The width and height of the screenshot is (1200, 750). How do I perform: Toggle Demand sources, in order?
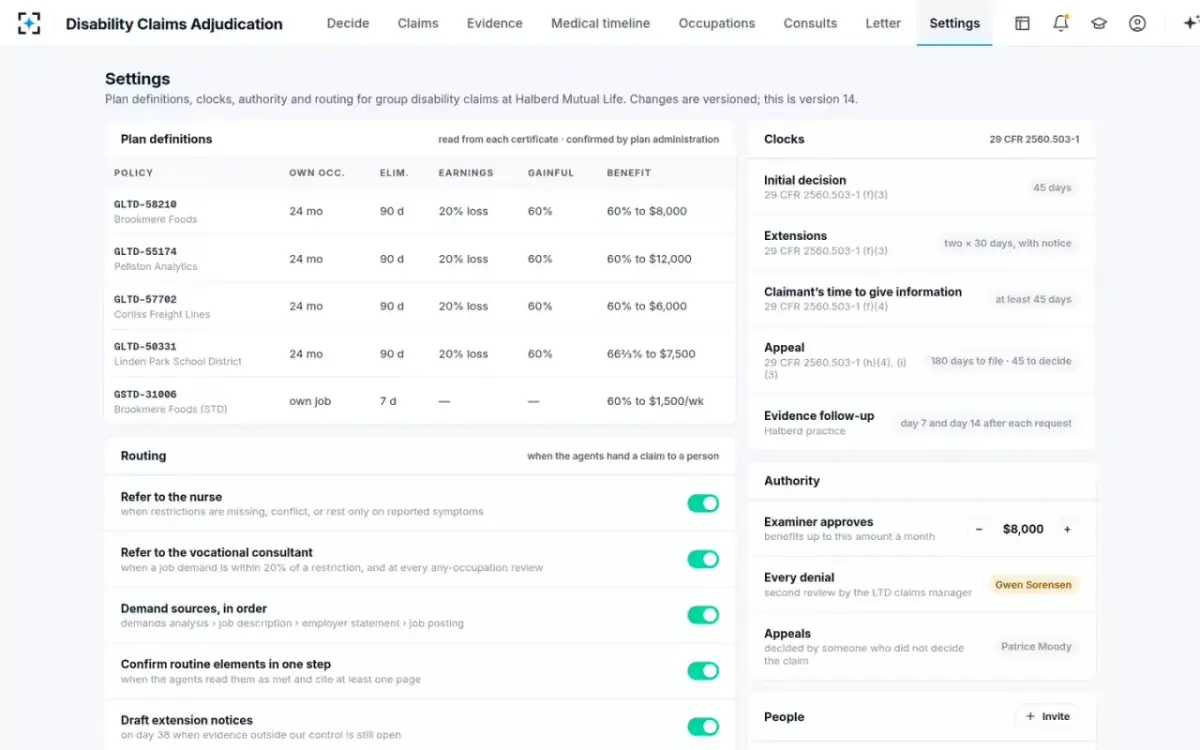(703, 615)
